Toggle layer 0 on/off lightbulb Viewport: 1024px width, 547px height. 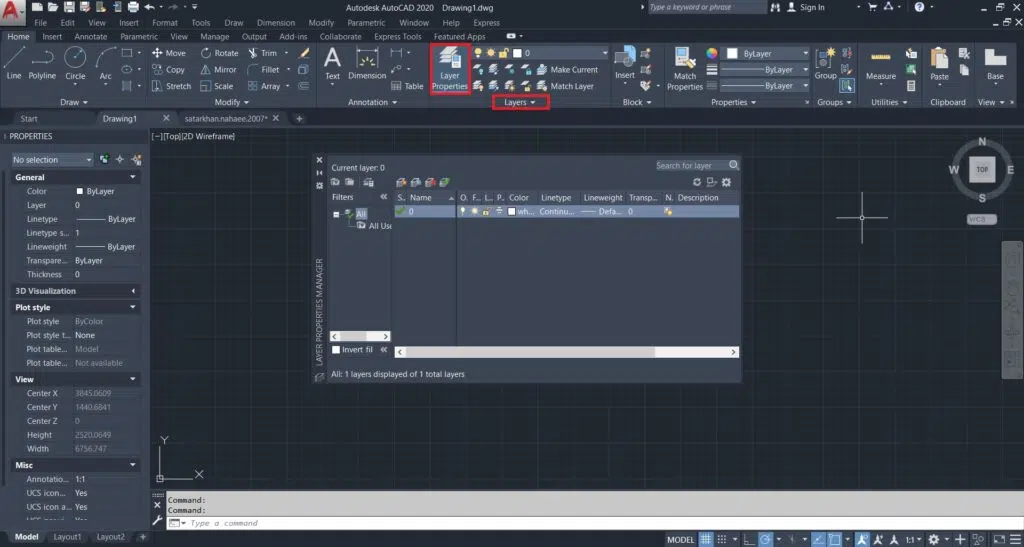pos(463,212)
